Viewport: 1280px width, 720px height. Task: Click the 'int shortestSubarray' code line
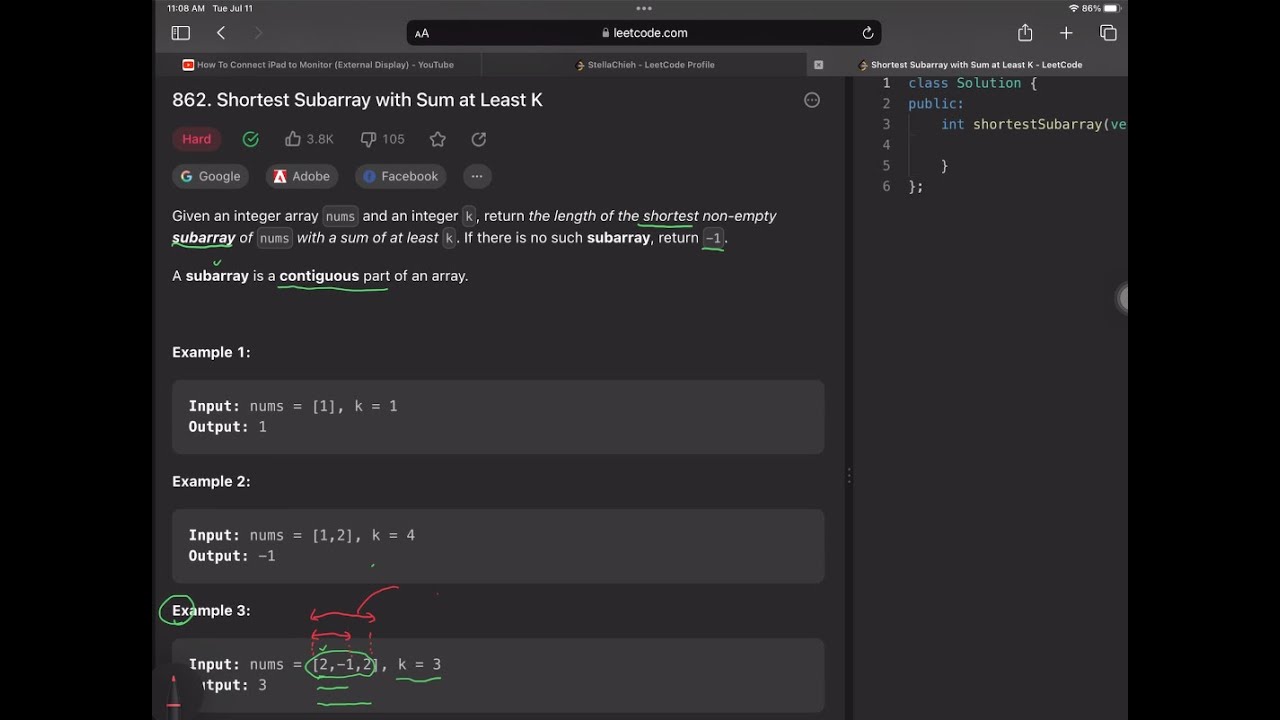1034,124
